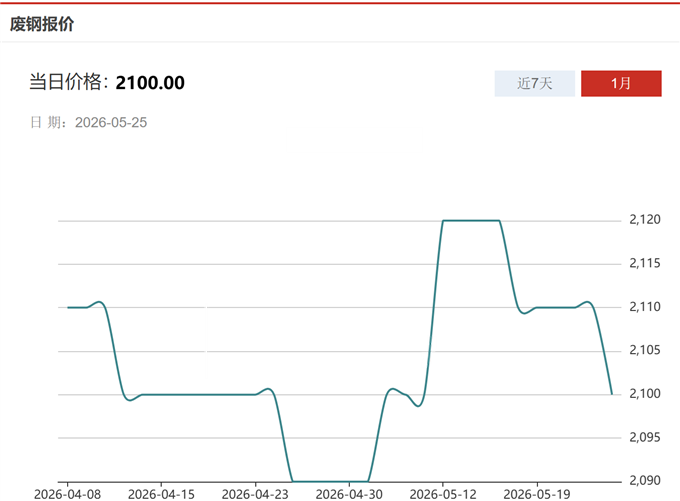Click x-axis label 2026-04-30
The image size is (680, 501).
tap(349, 494)
